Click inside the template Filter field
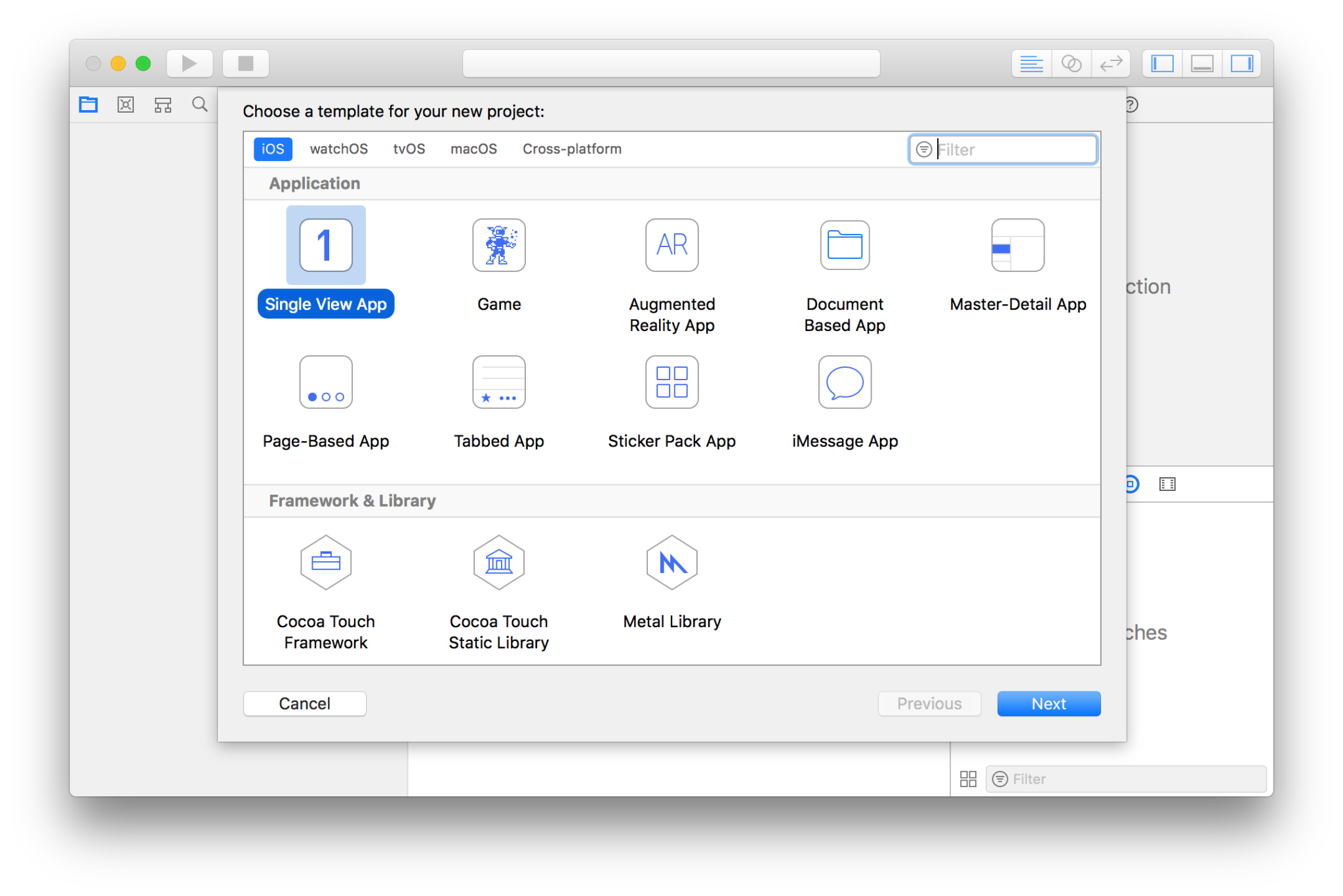 (x=1010, y=149)
